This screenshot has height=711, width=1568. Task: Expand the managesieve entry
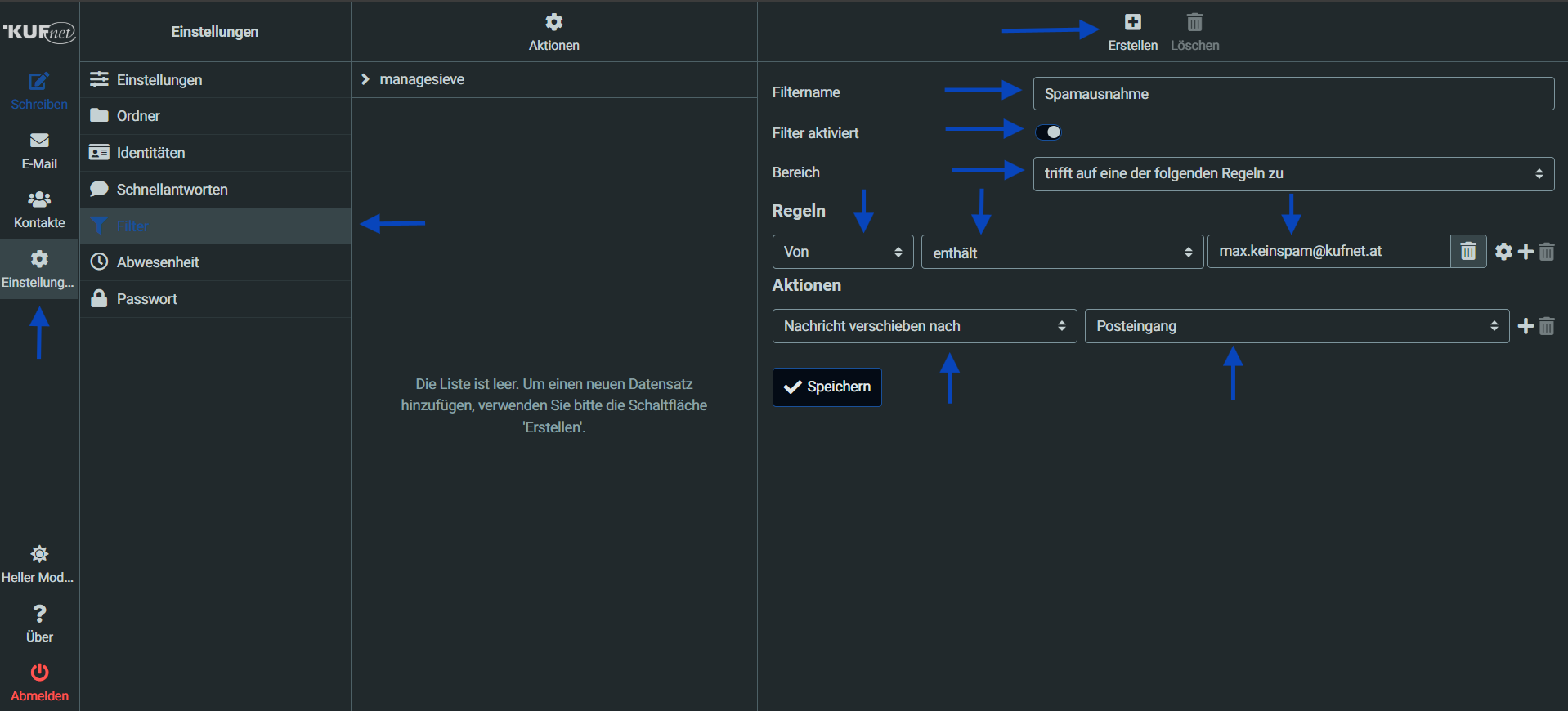(x=365, y=79)
